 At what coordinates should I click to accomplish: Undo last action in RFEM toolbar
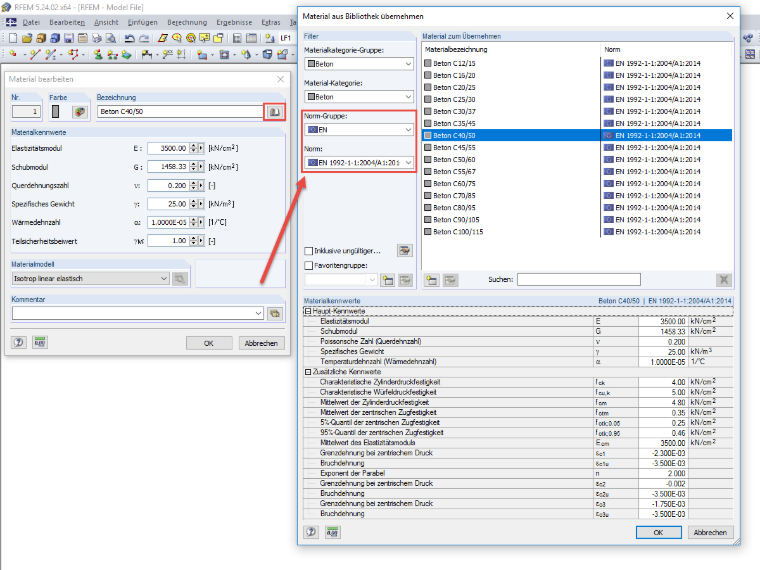(129, 38)
